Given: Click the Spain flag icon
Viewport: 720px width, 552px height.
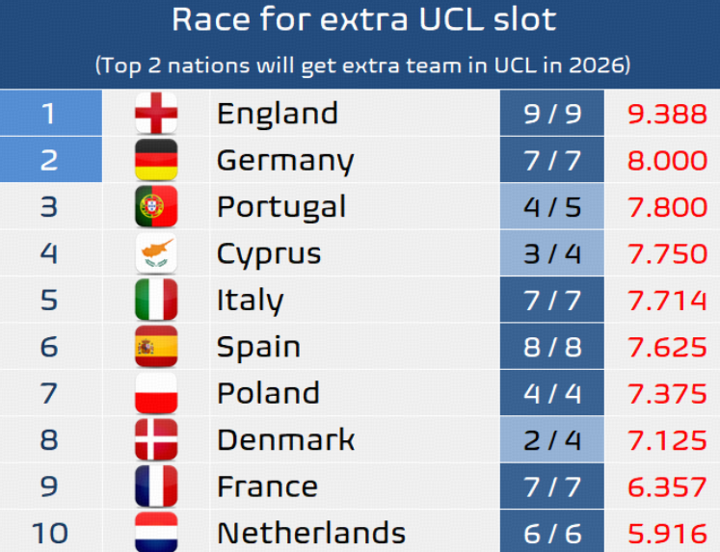Looking at the screenshot, I should pos(156,347).
